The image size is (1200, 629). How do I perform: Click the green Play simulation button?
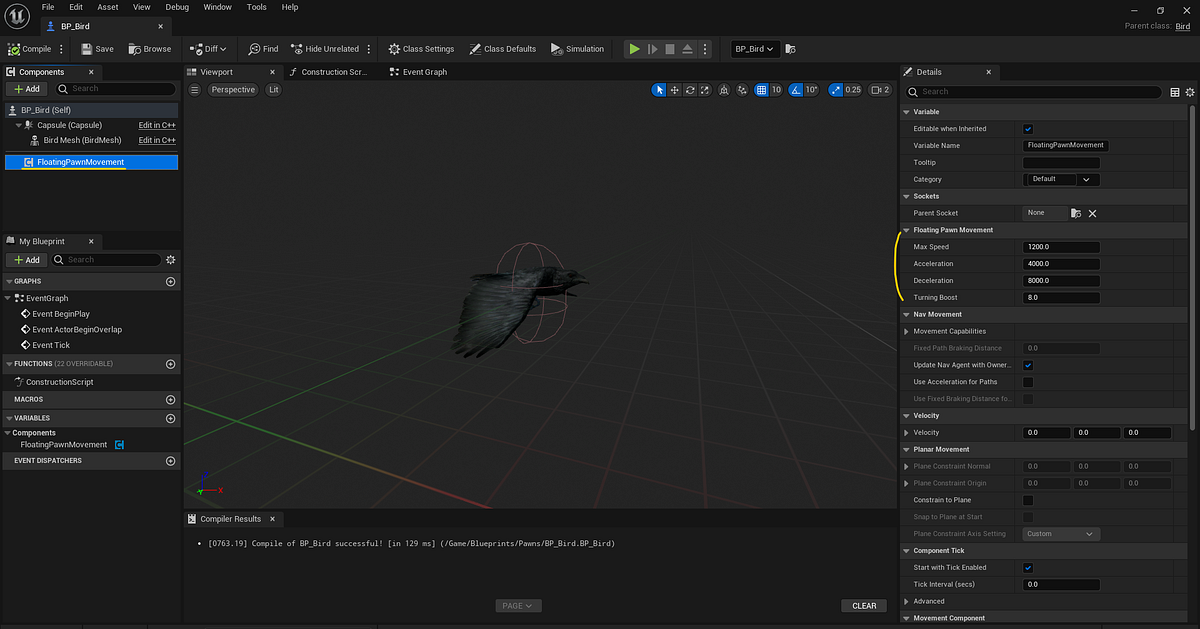[x=634, y=48]
